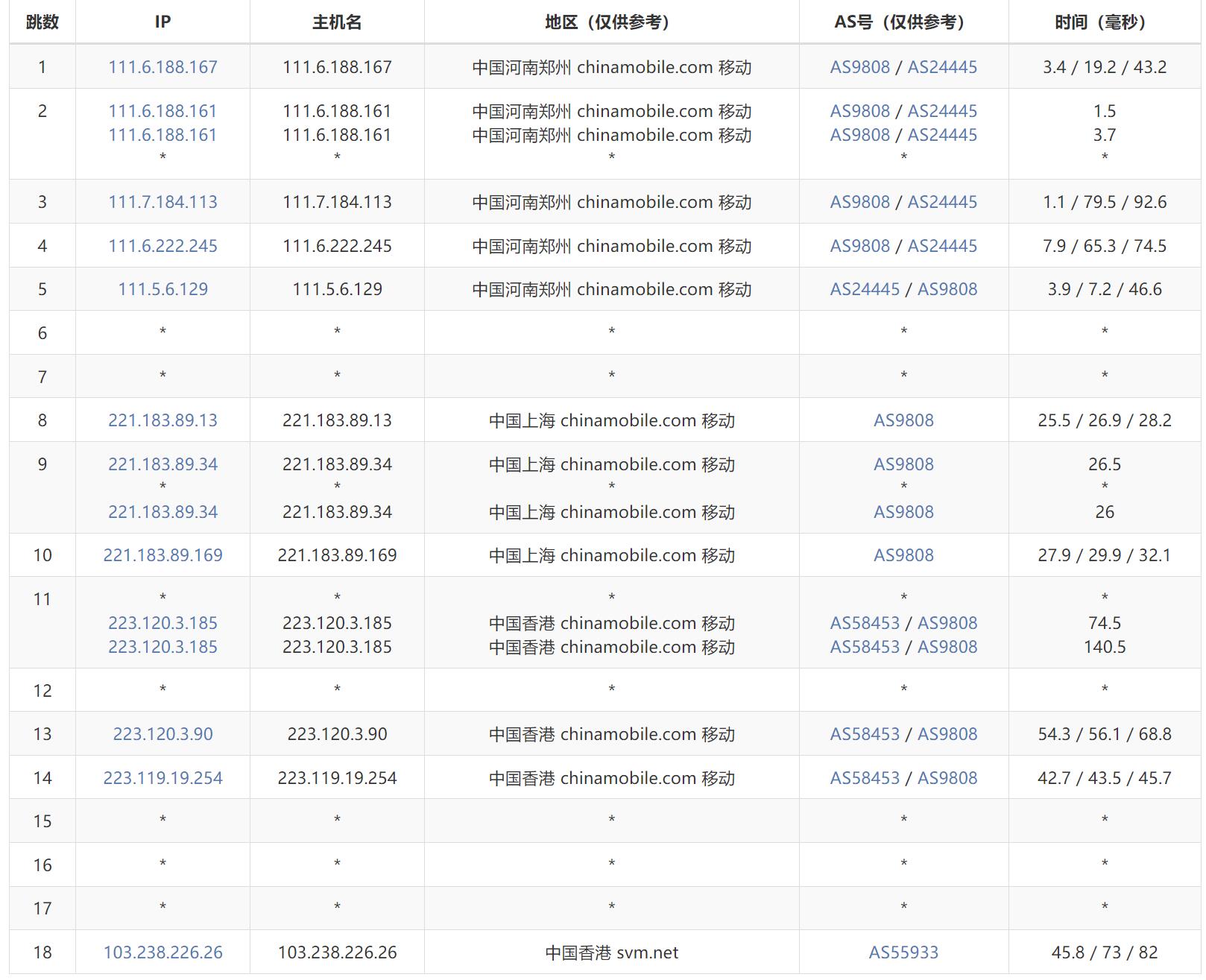Viewport: 1206px width, 980px height.
Task: Open the 111.6.222.245 link in IP column
Action: [162, 246]
